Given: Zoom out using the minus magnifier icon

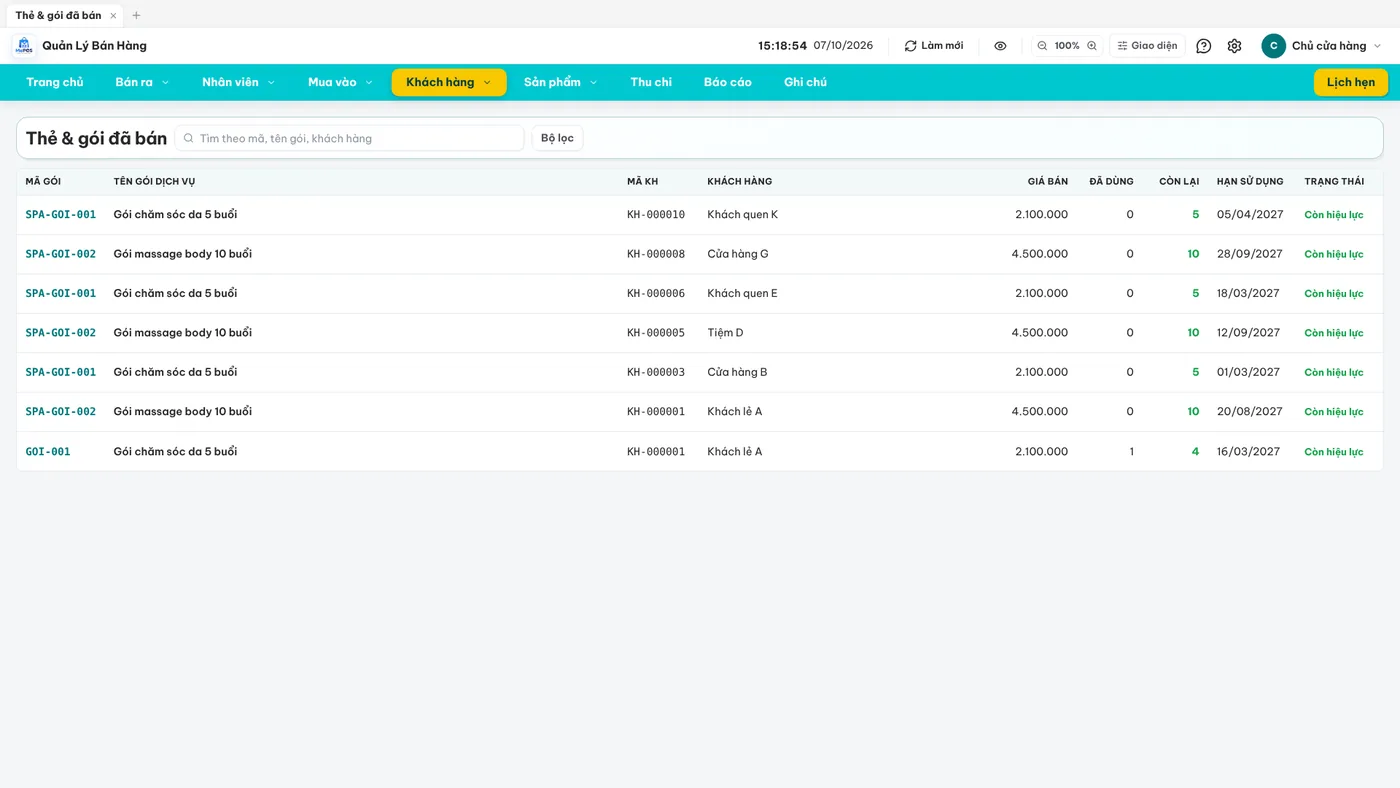Looking at the screenshot, I should click(x=1042, y=46).
